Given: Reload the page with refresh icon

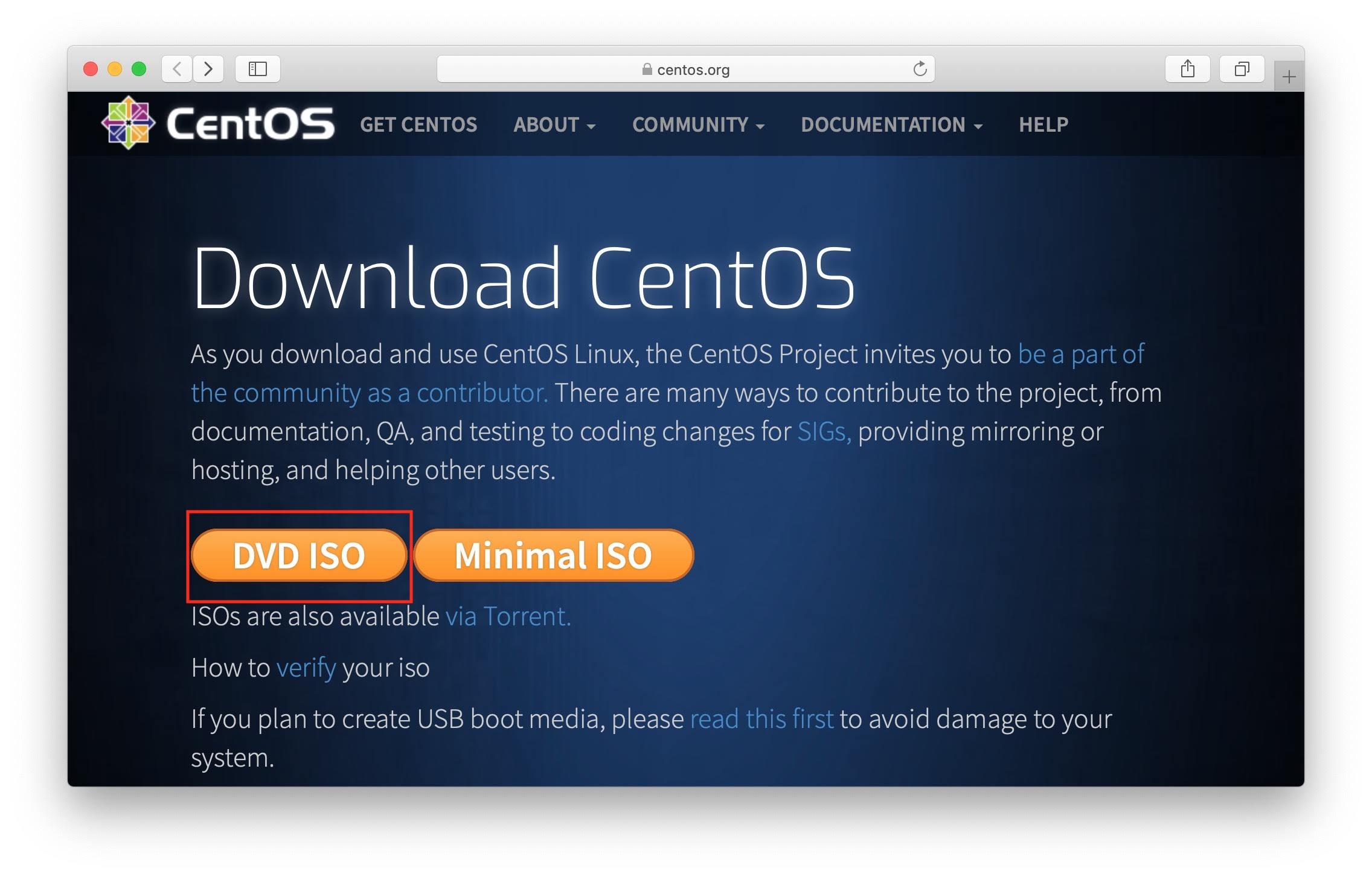Looking at the screenshot, I should [920, 69].
